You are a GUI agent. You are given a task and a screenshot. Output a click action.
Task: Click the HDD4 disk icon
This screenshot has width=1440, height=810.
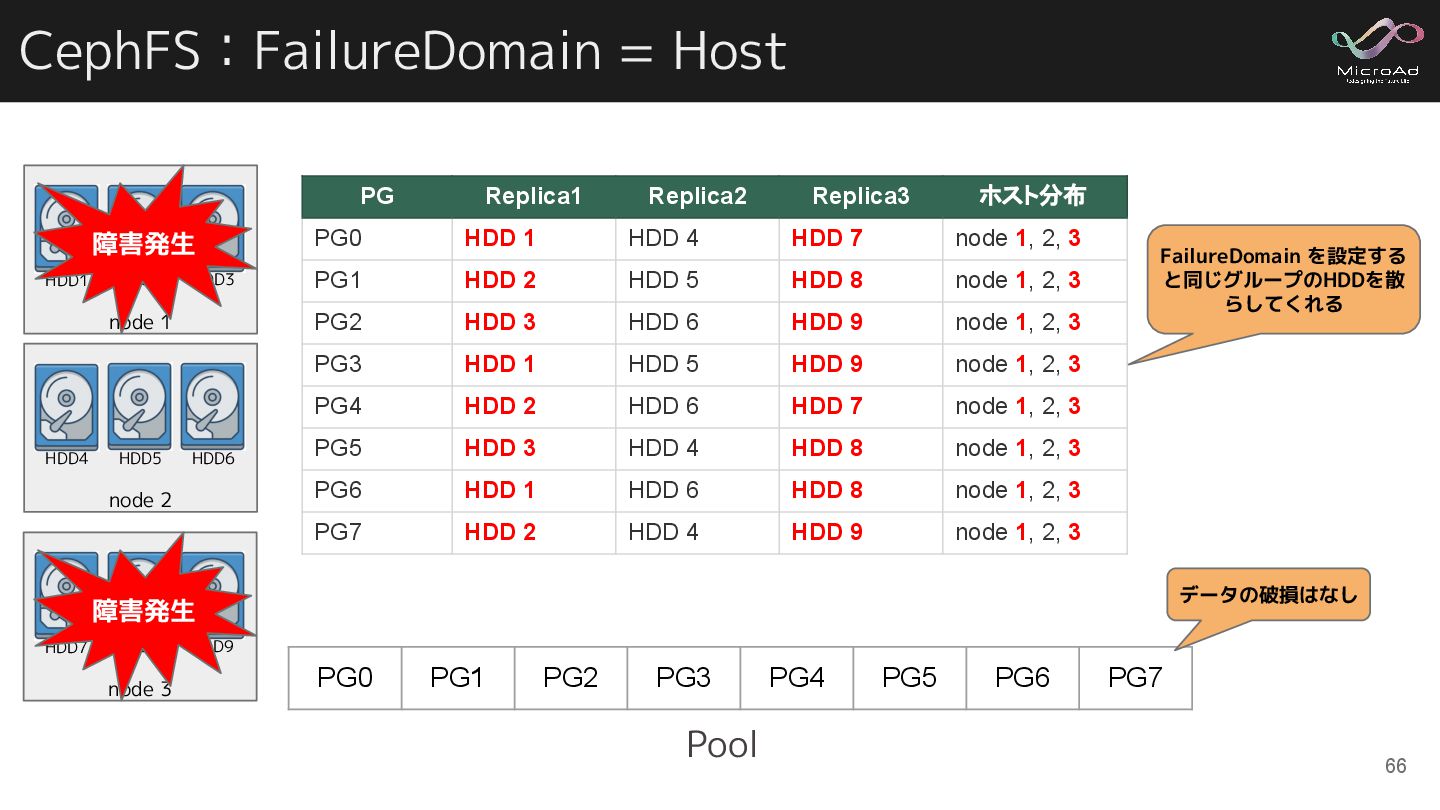[x=66, y=407]
